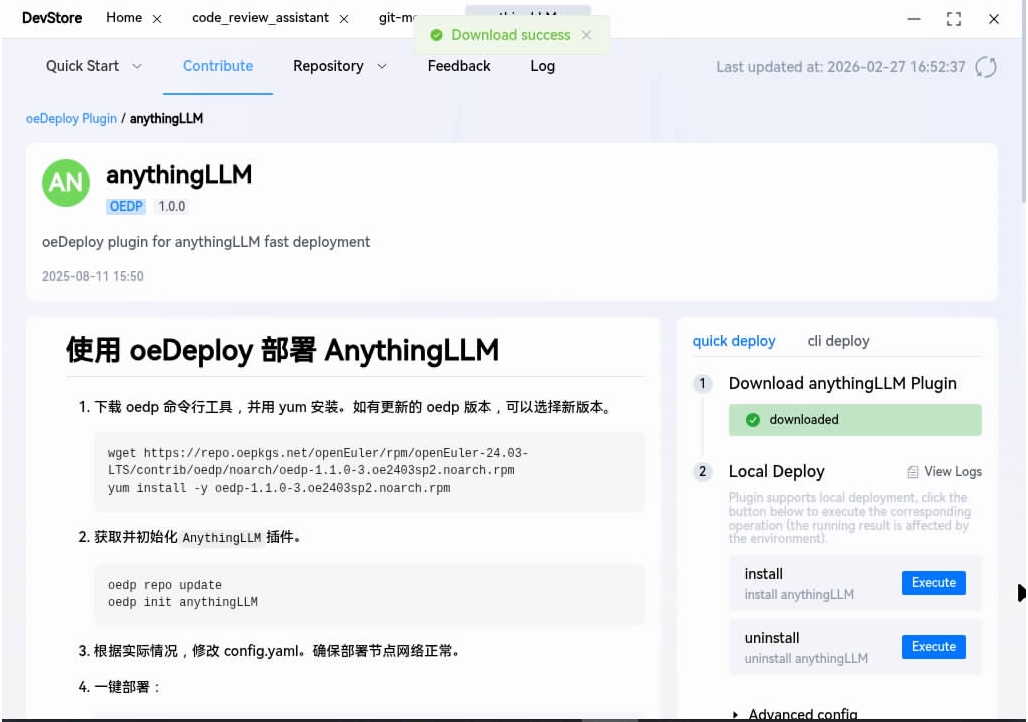
Task: Click the refresh icon beside Last updated
Action: (x=985, y=67)
